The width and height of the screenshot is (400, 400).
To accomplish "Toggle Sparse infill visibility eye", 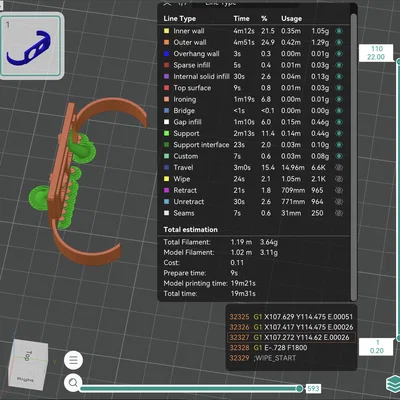I will click(339, 65).
